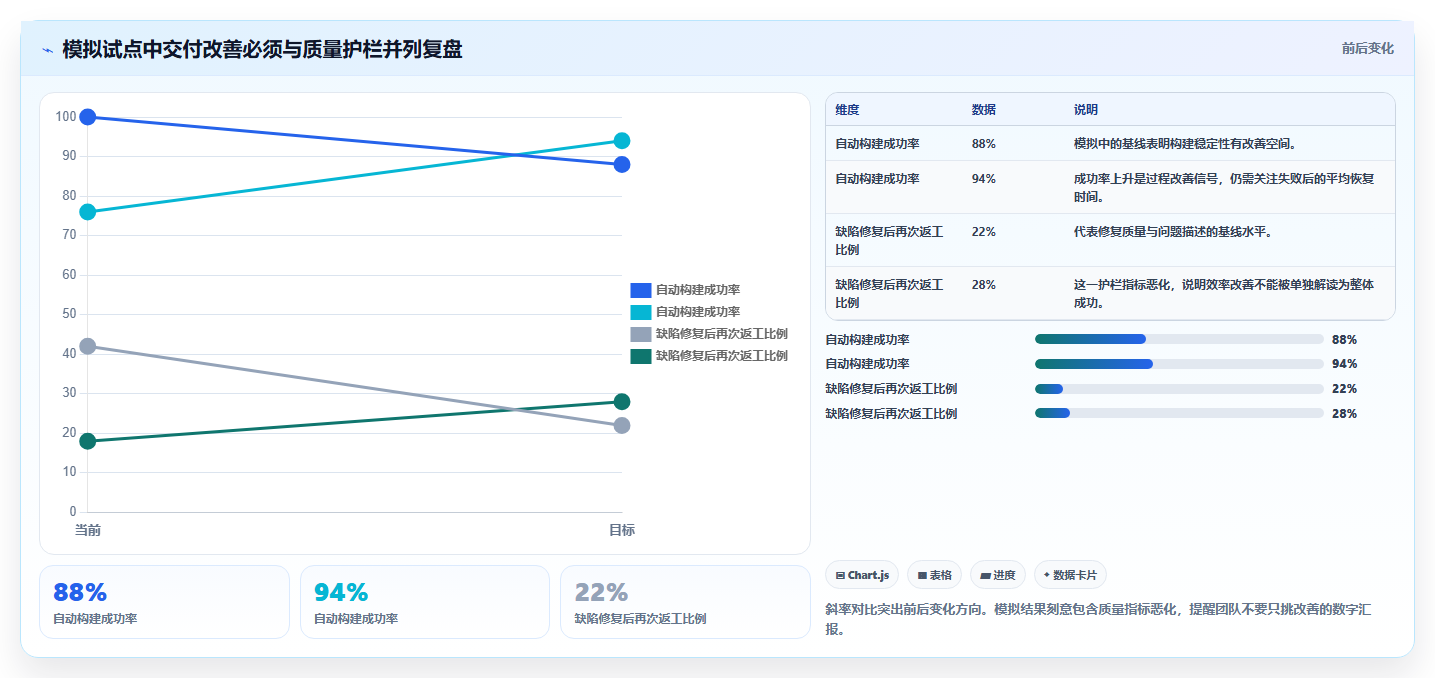Click the description 模拟中的基线表明构建稳定性有改善空间

point(1185,144)
